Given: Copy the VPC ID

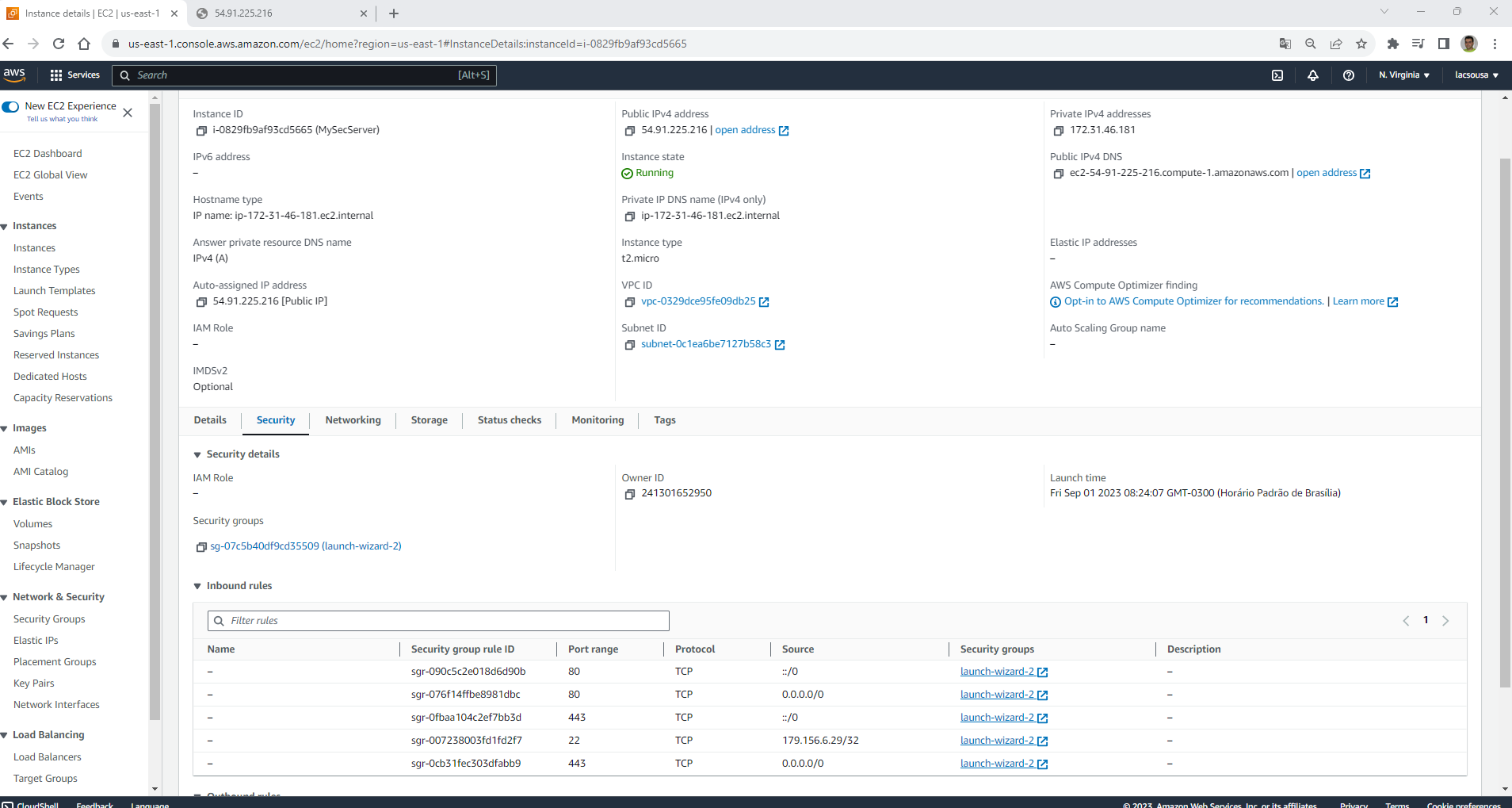Looking at the screenshot, I should [630, 302].
